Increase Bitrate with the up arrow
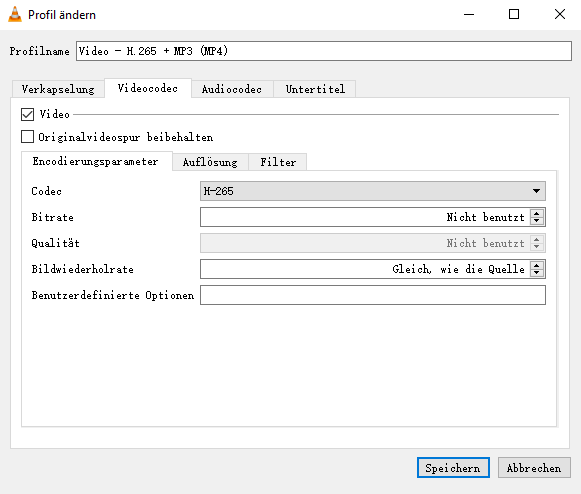 click(x=537, y=213)
